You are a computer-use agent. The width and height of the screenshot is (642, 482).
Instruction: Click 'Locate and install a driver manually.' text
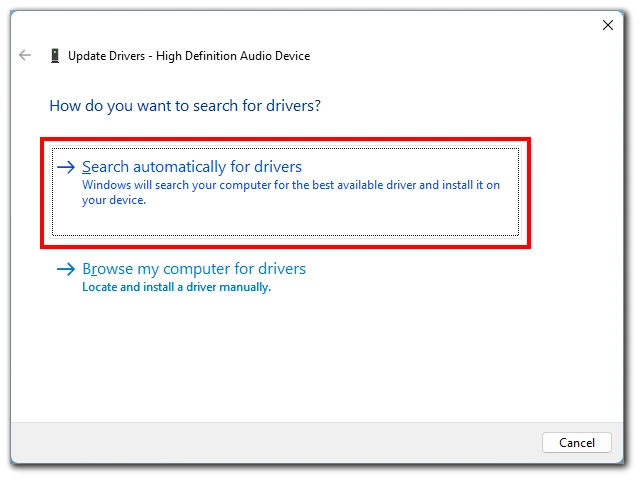(176, 287)
